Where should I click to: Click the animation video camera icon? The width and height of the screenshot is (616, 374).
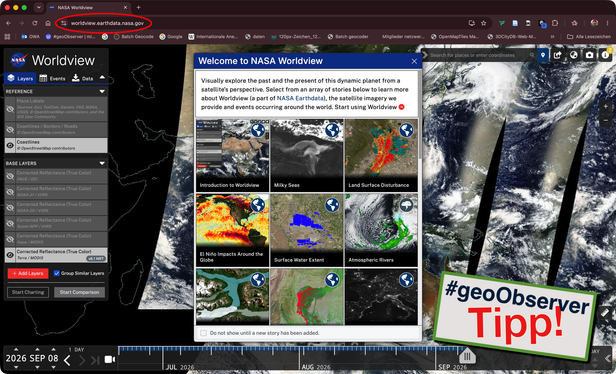110,359
